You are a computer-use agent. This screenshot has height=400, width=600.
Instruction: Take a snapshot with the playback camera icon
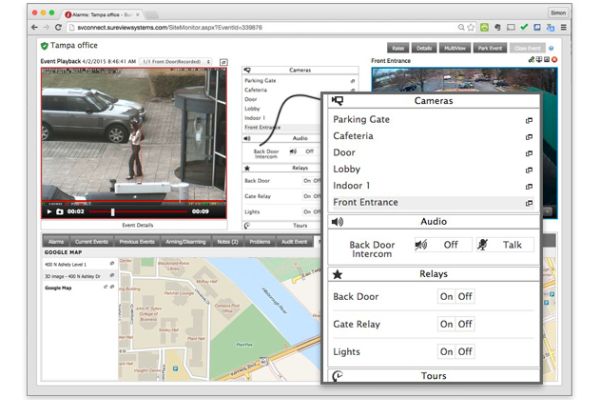tap(60, 211)
